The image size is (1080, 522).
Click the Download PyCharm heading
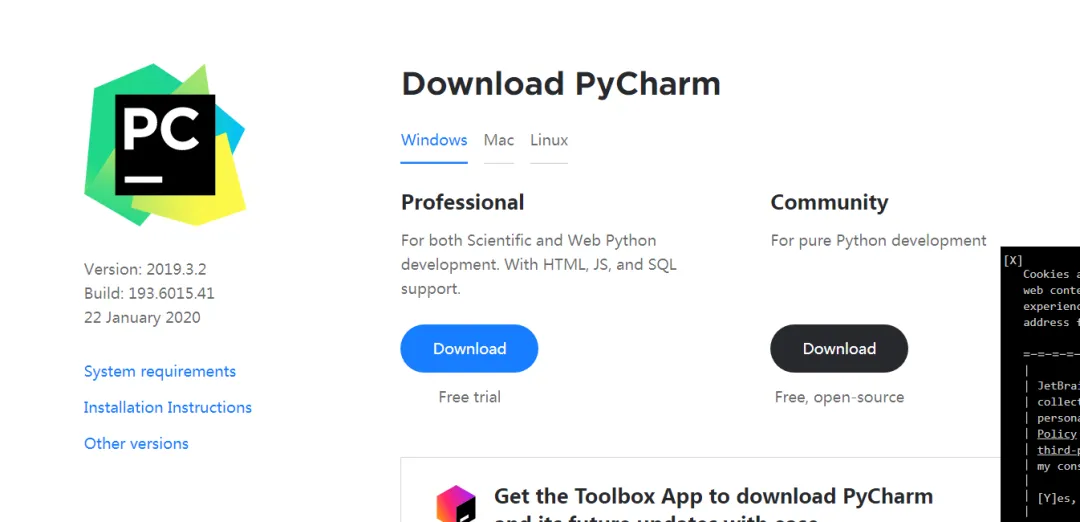click(561, 84)
